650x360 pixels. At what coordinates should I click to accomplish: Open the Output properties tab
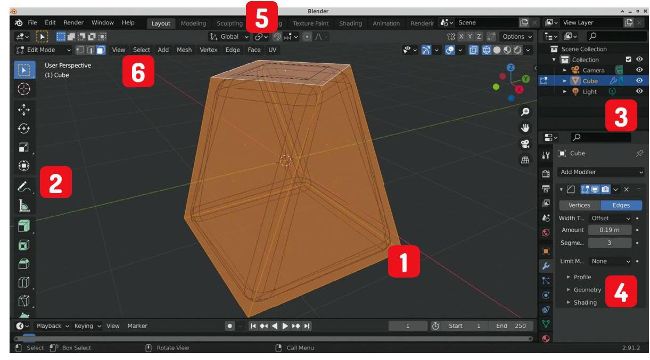tap(546, 188)
